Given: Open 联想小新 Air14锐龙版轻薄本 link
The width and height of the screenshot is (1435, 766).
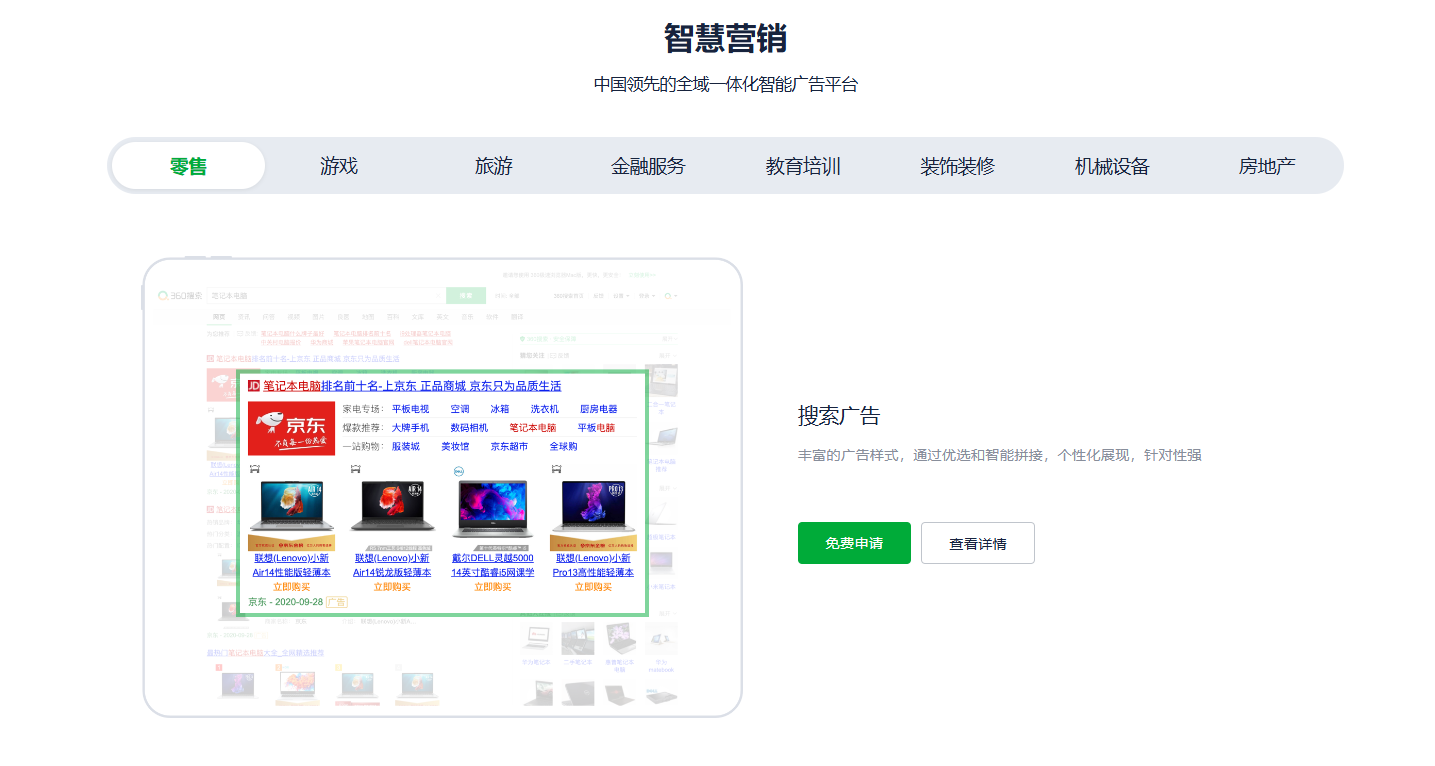Looking at the screenshot, I should click(x=392, y=565).
